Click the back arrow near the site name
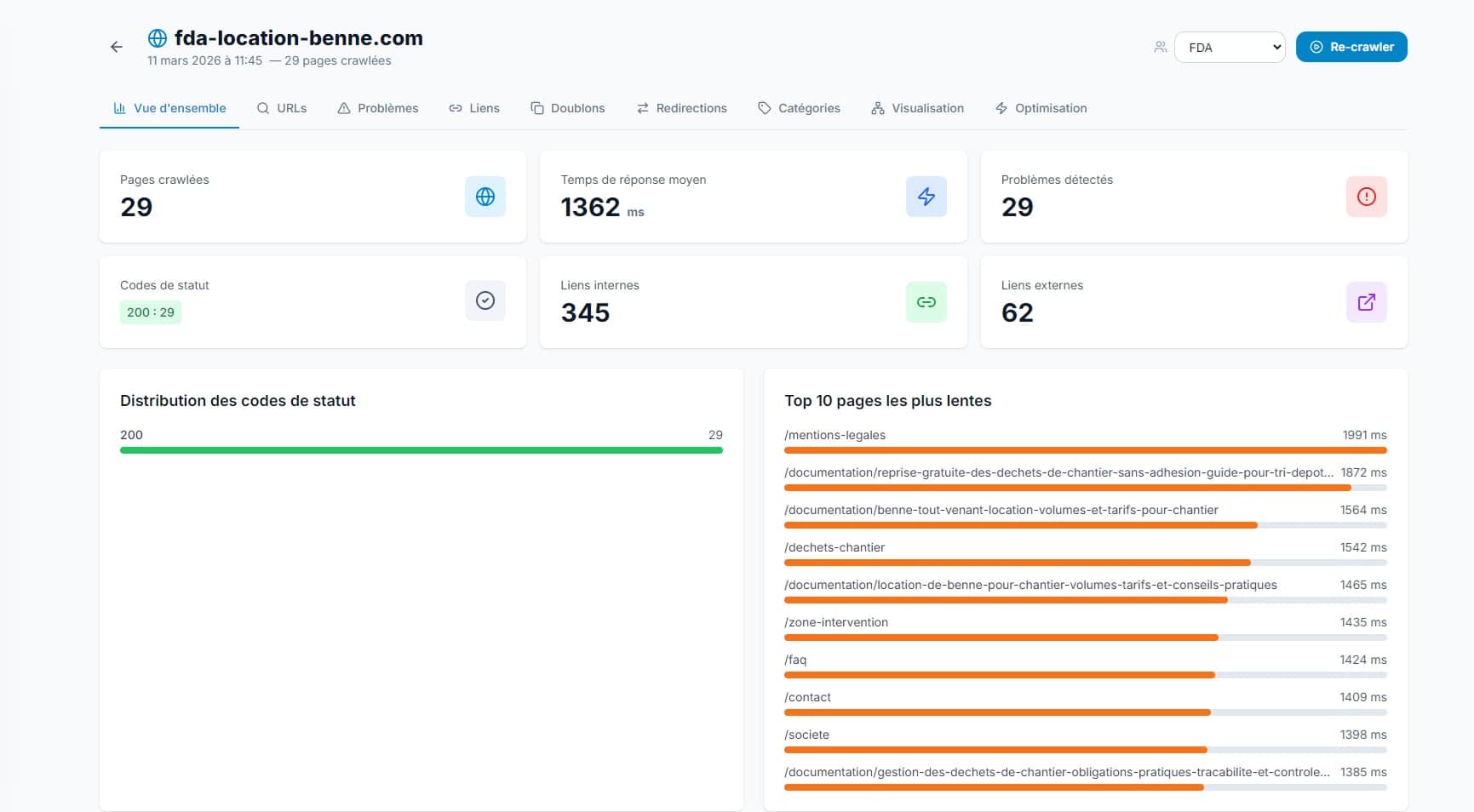 pyautogui.click(x=116, y=46)
